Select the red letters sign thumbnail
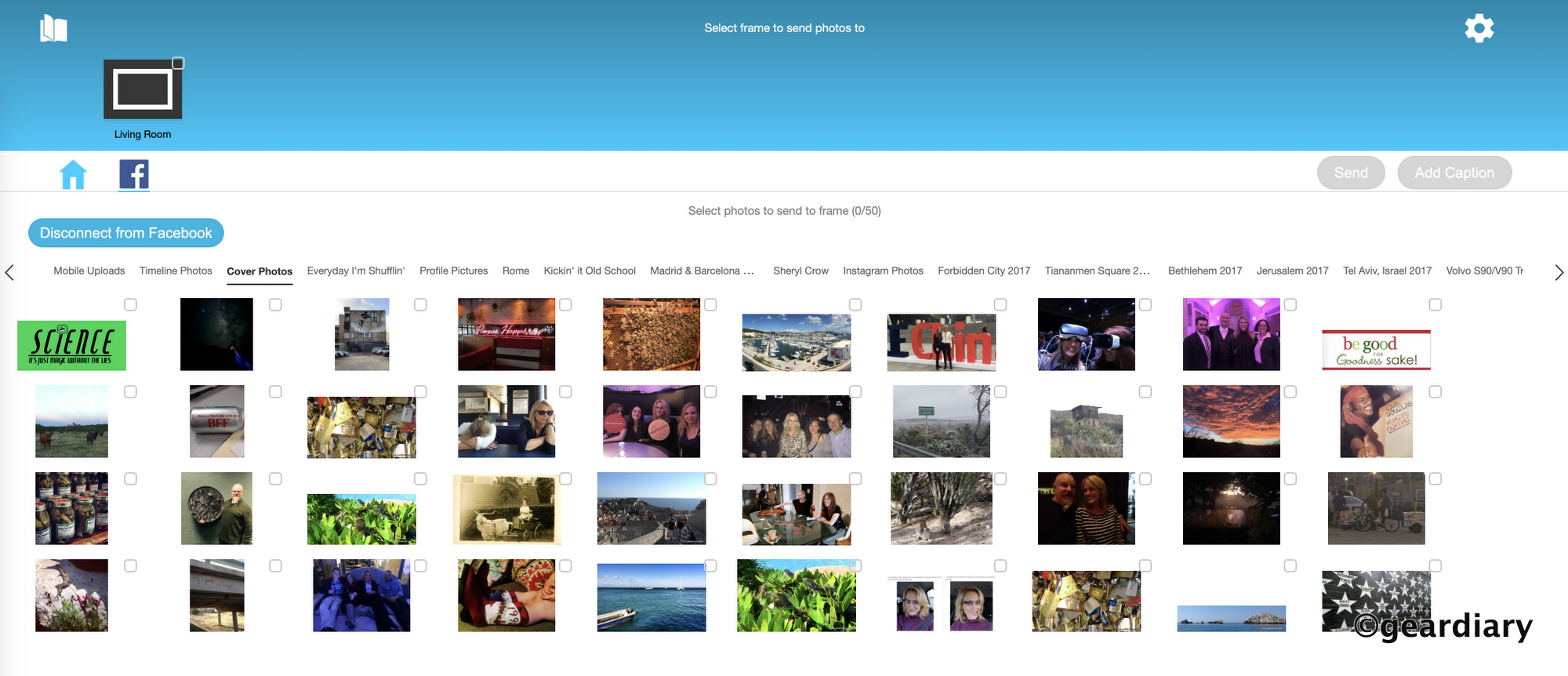Viewport: 1568px width, 676px height. (942, 342)
